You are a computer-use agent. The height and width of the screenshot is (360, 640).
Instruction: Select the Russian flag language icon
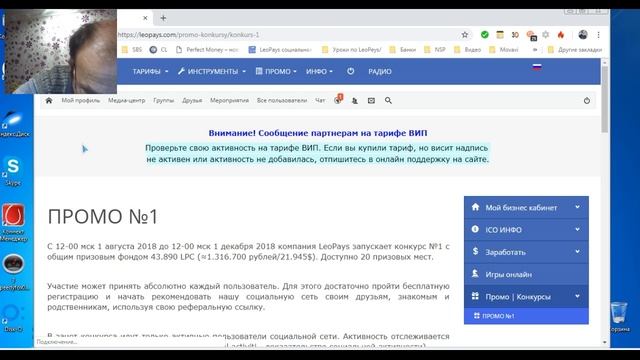pos(537,67)
